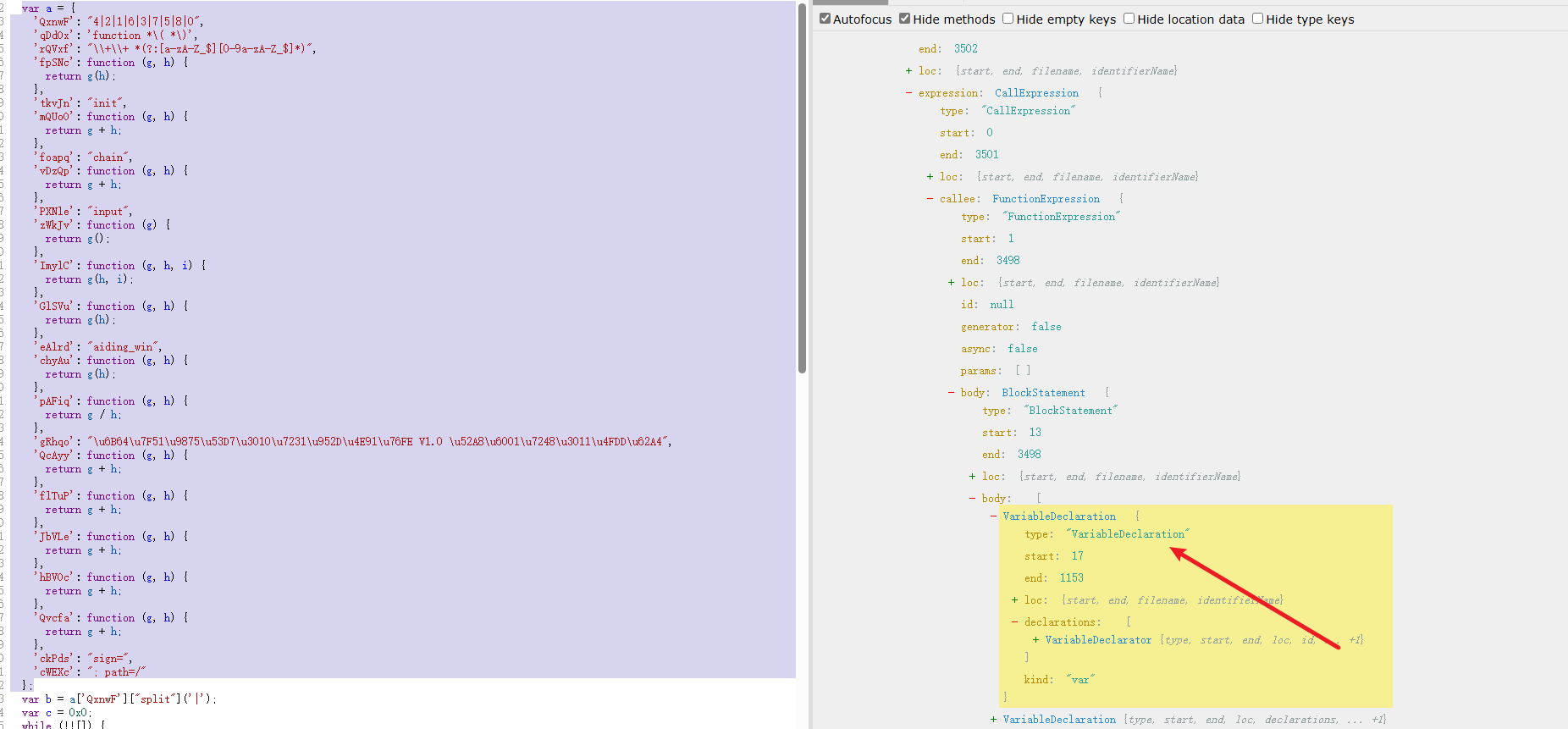
Task: Expand the loc node under end 3501
Action: pyautogui.click(x=930, y=177)
